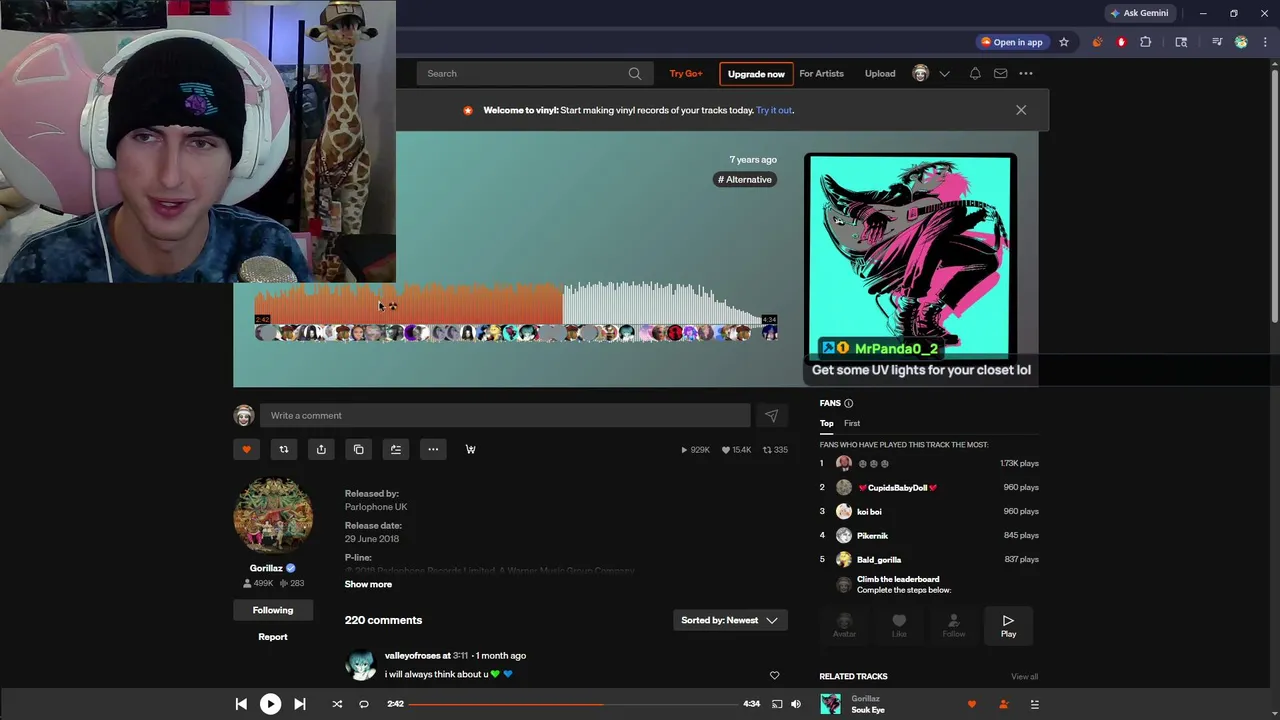Expand the profile avatar menu chevron

click(944, 74)
